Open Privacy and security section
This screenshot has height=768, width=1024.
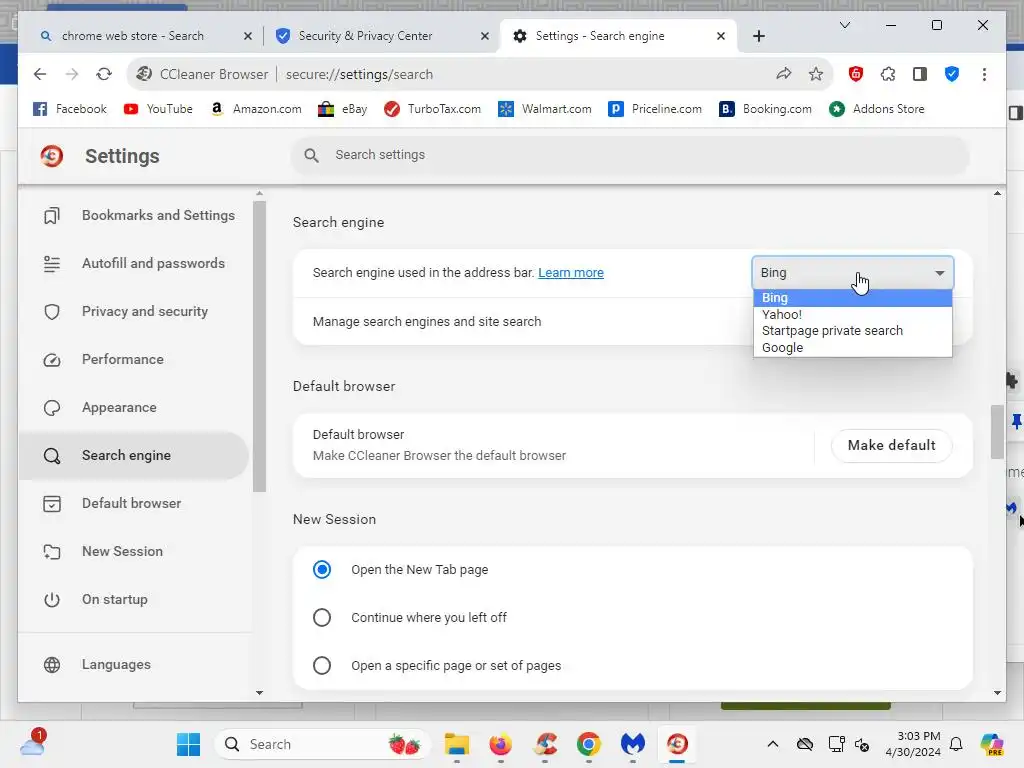pyautogui.click(x=135, y=312)
